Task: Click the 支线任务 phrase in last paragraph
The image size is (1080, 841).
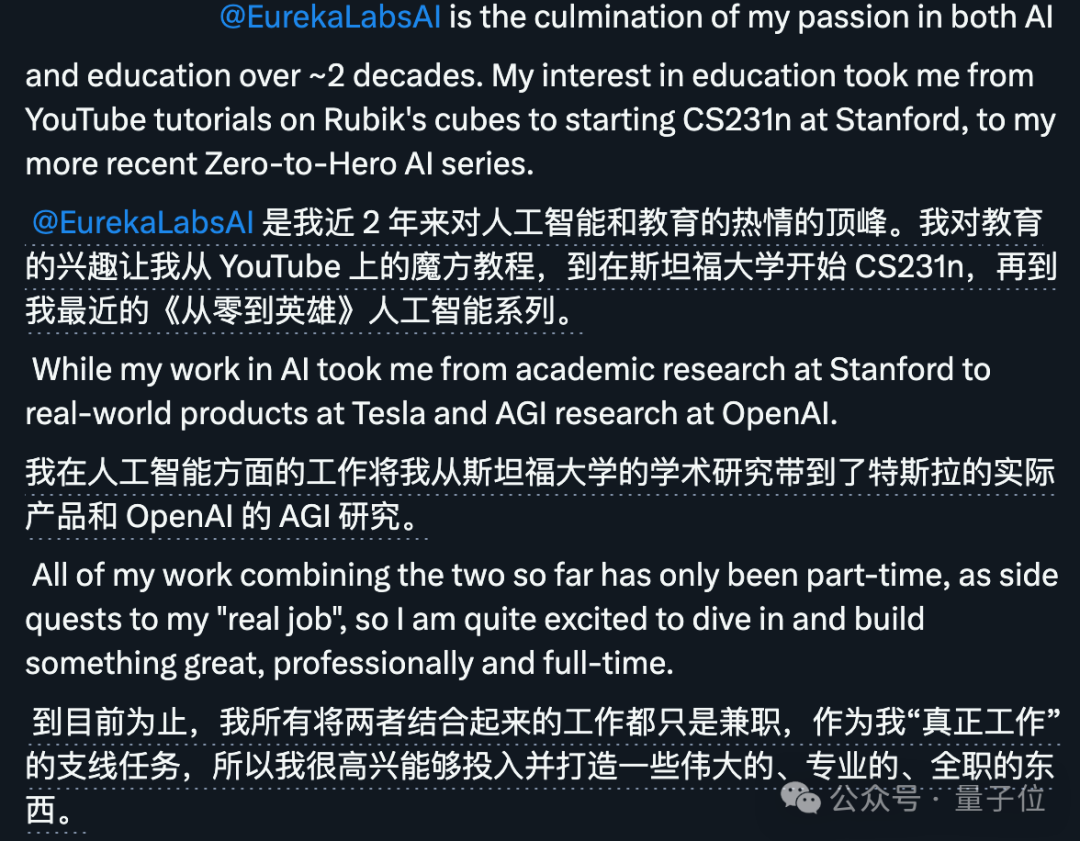Action: click(x=118, y=766)
